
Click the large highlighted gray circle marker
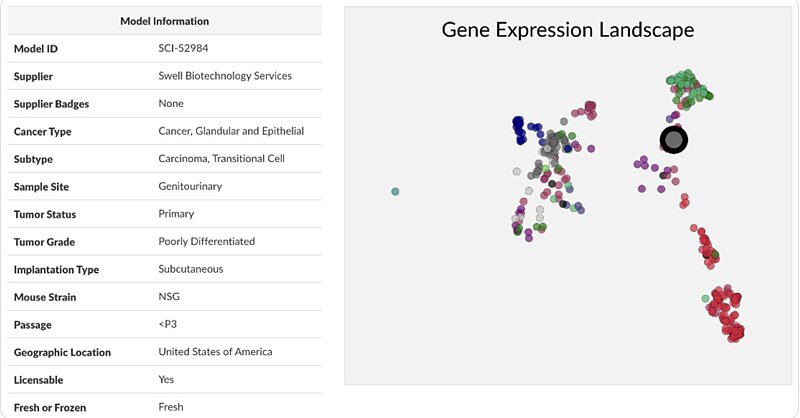673,139
